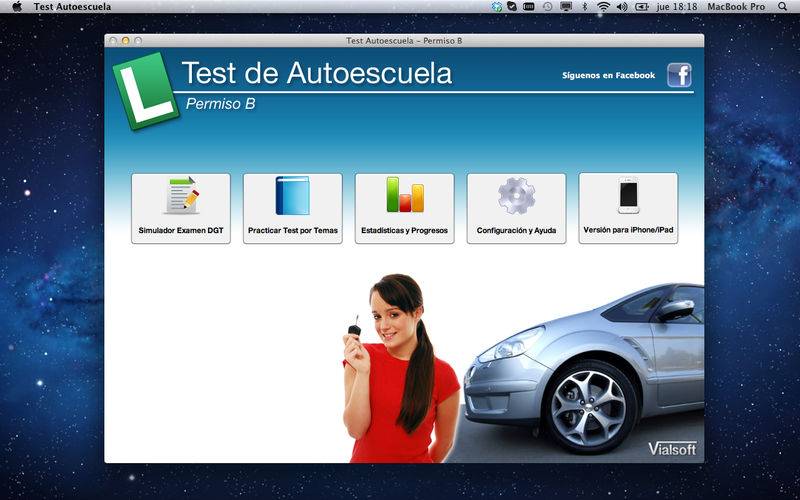Open the Apple menu
The image size is (800, 500).
click(16, 6)
